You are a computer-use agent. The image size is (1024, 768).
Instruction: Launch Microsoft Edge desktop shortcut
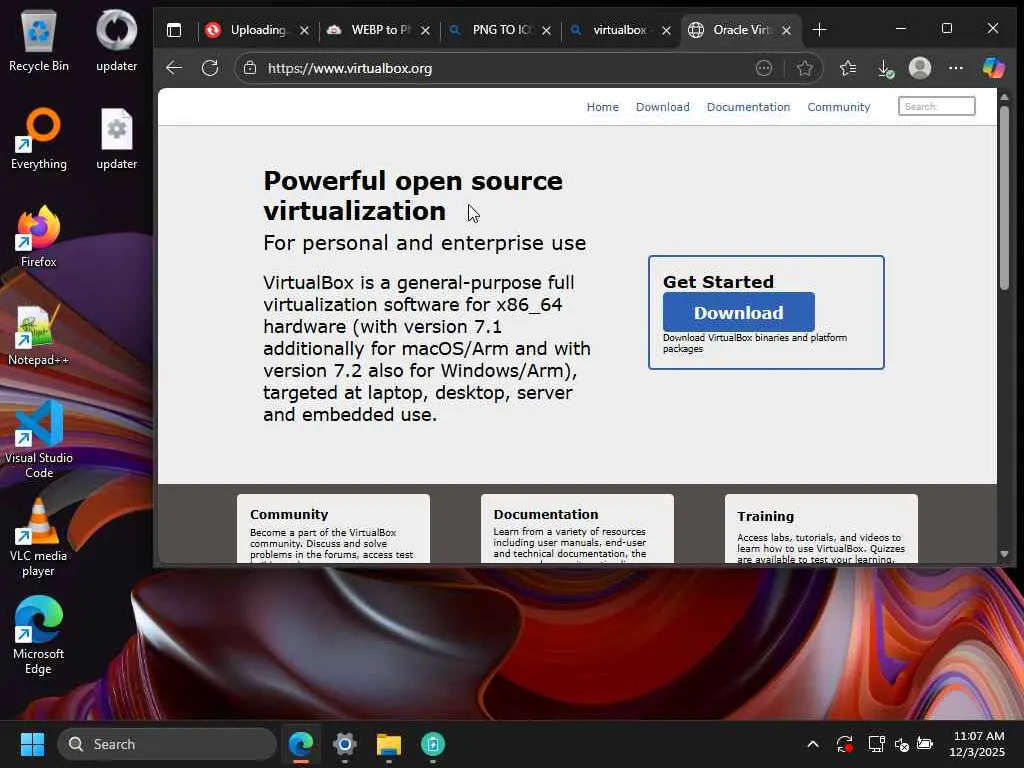tap(39, 636)
